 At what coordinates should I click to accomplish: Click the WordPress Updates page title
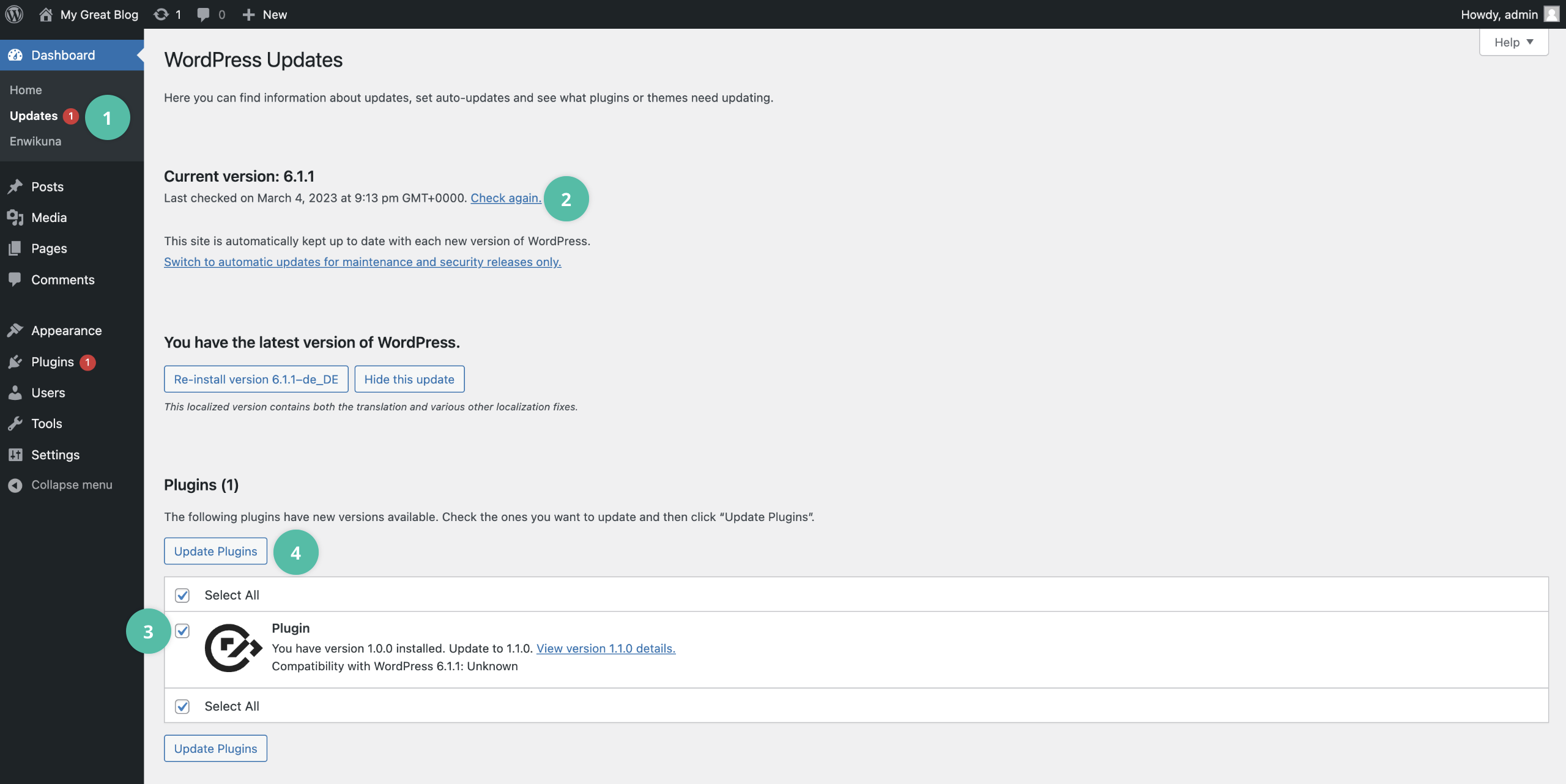pos(253,60)
